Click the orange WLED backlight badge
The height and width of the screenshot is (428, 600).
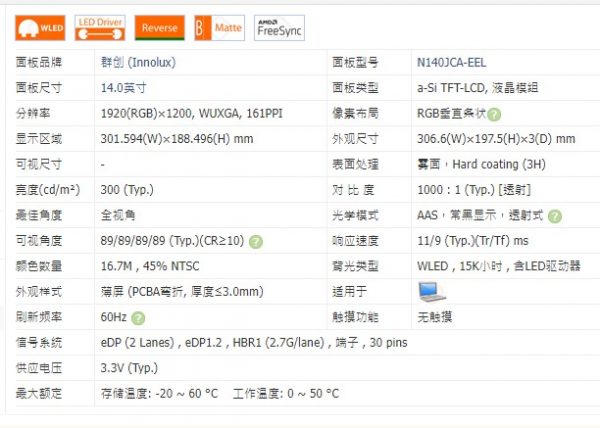pos(39,28)
